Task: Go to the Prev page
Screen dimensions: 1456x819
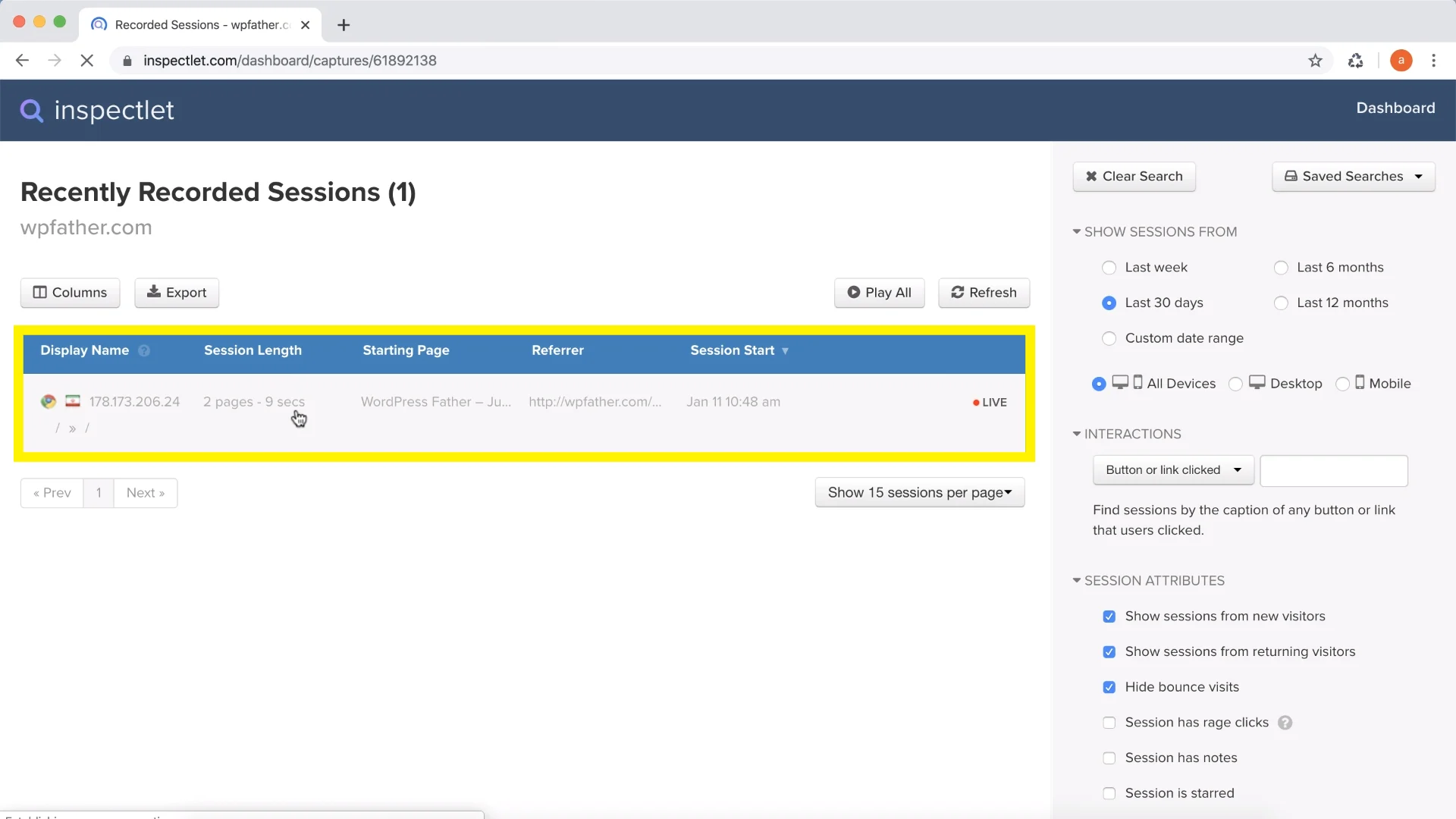Action: point(52,493)
